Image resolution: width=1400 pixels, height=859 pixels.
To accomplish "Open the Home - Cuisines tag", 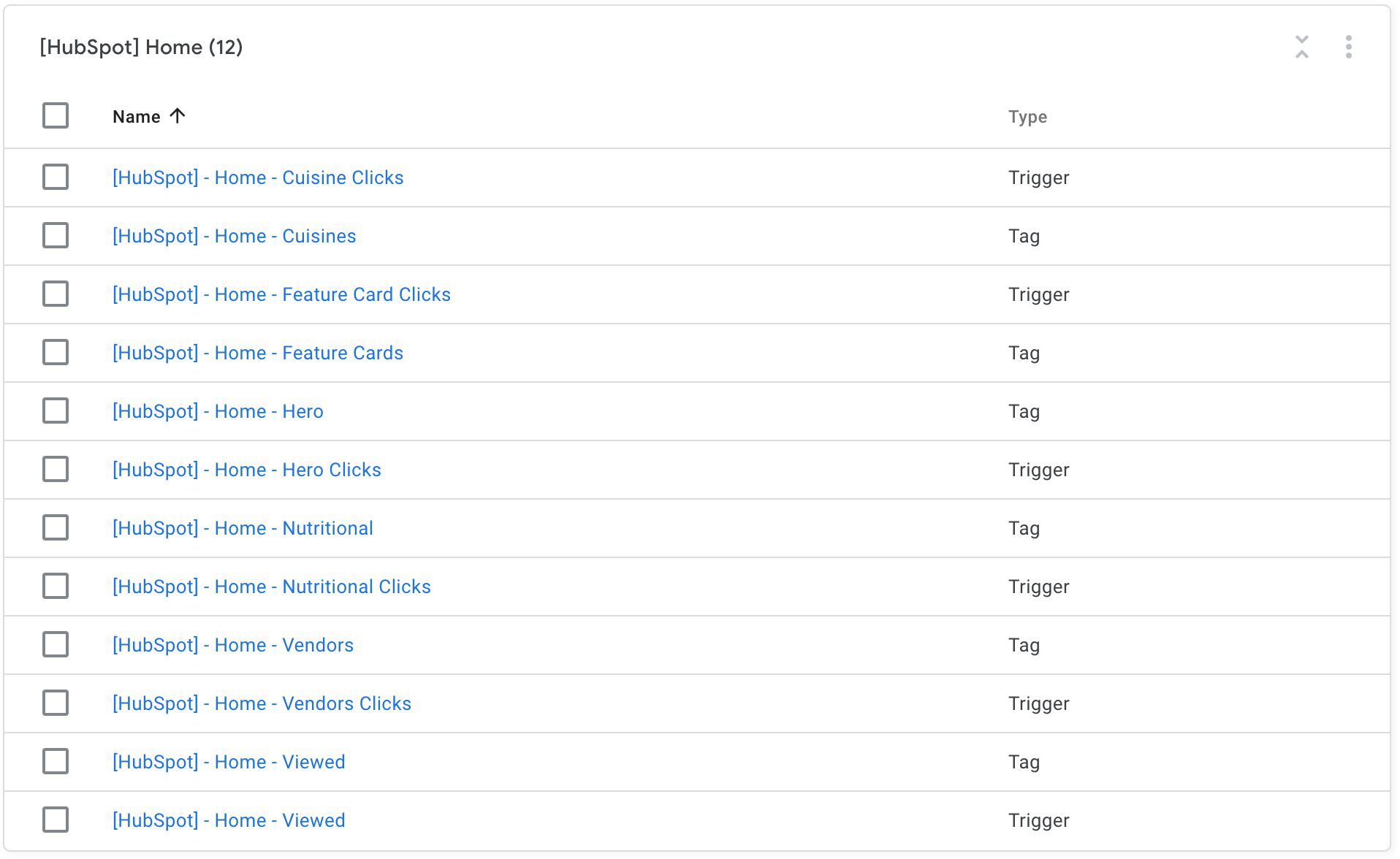I will [234, 236].
